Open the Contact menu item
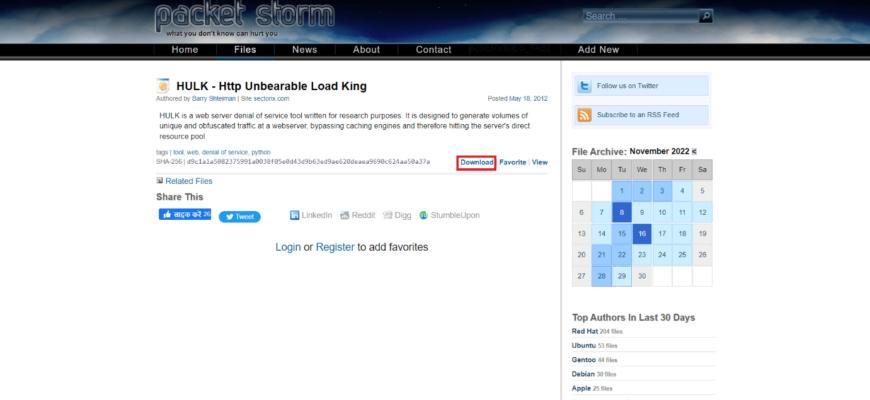This screenshot has height=400, width=870. click(x=433, y=49)
